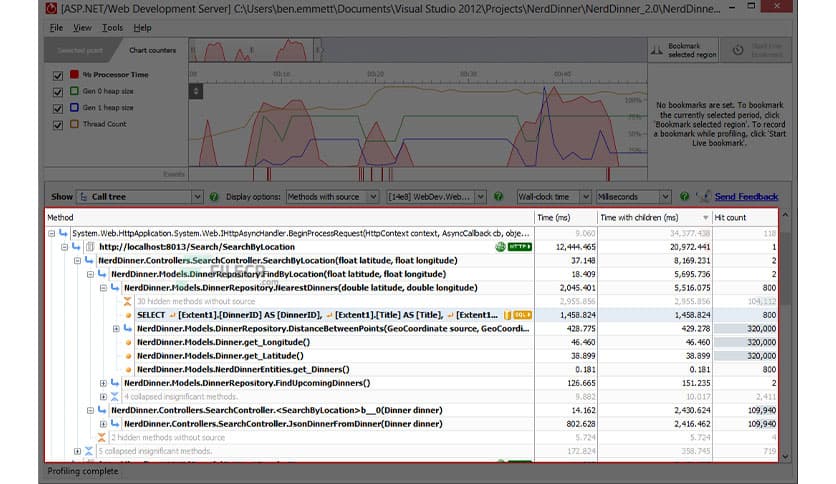Click green swatch for Gen 0 heap size
The width and height of the screenshot is (836, 484).
coord(74,91)
